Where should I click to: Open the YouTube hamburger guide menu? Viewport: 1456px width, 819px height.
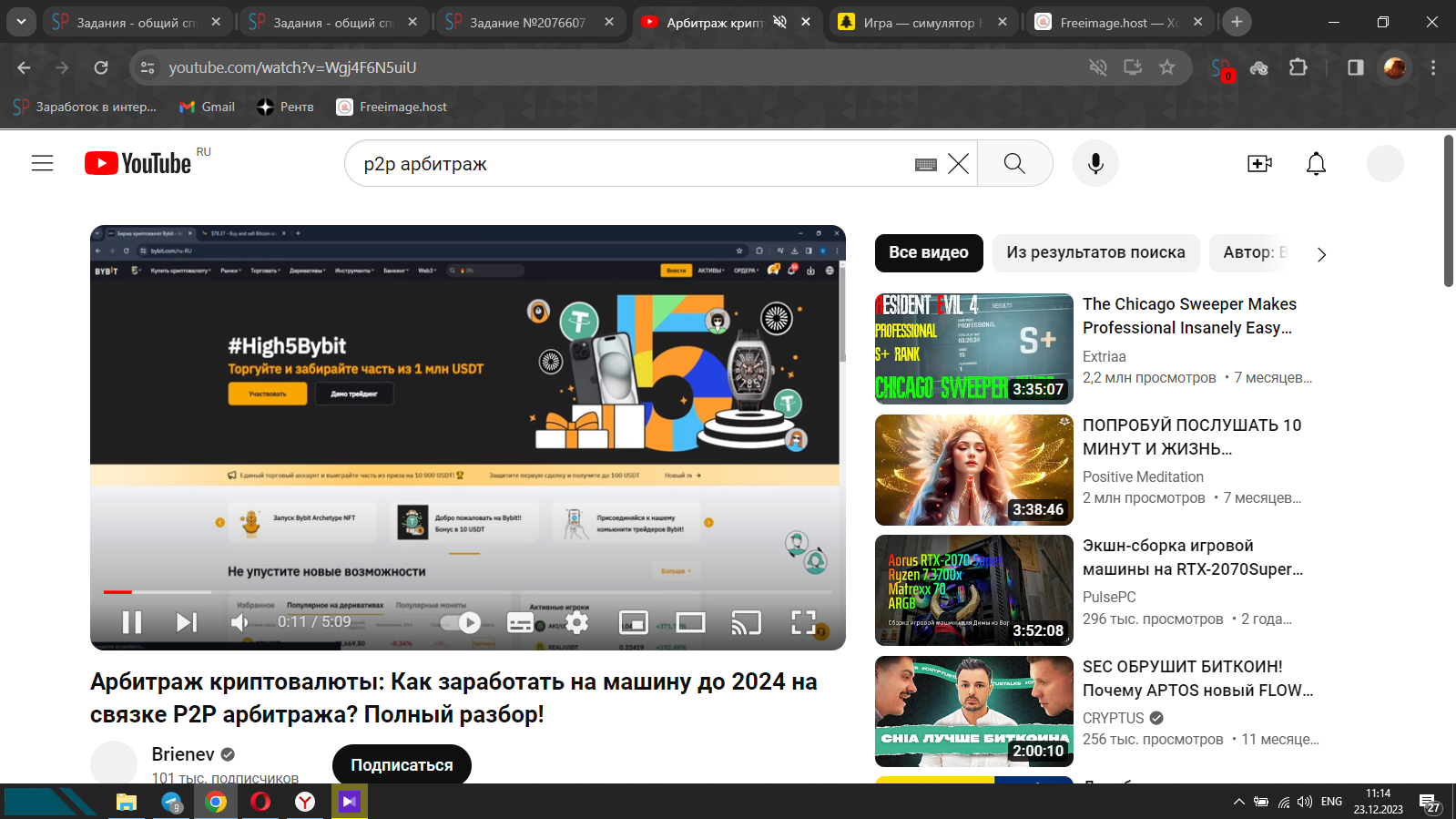click(43, 163)
